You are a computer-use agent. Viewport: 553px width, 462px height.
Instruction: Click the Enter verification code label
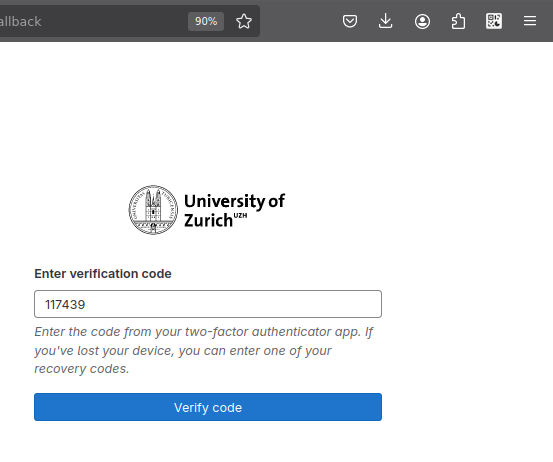pos(103,274)
